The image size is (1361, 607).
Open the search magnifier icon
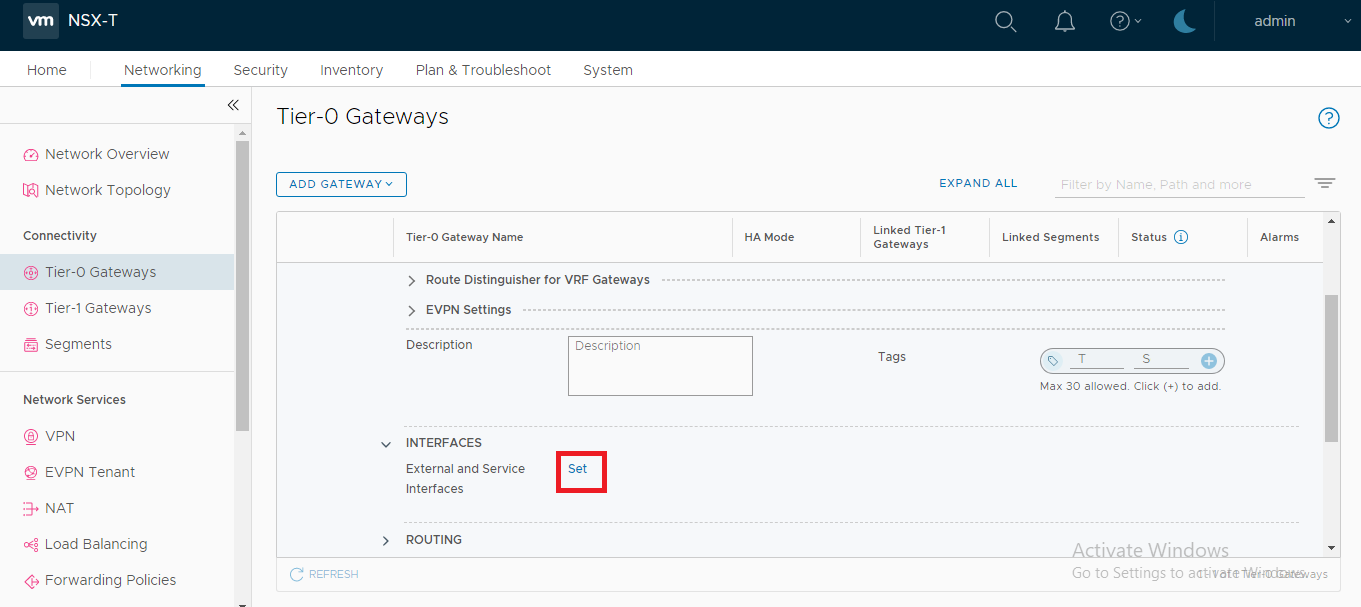pyautogui.click(x=1006, y=21)
